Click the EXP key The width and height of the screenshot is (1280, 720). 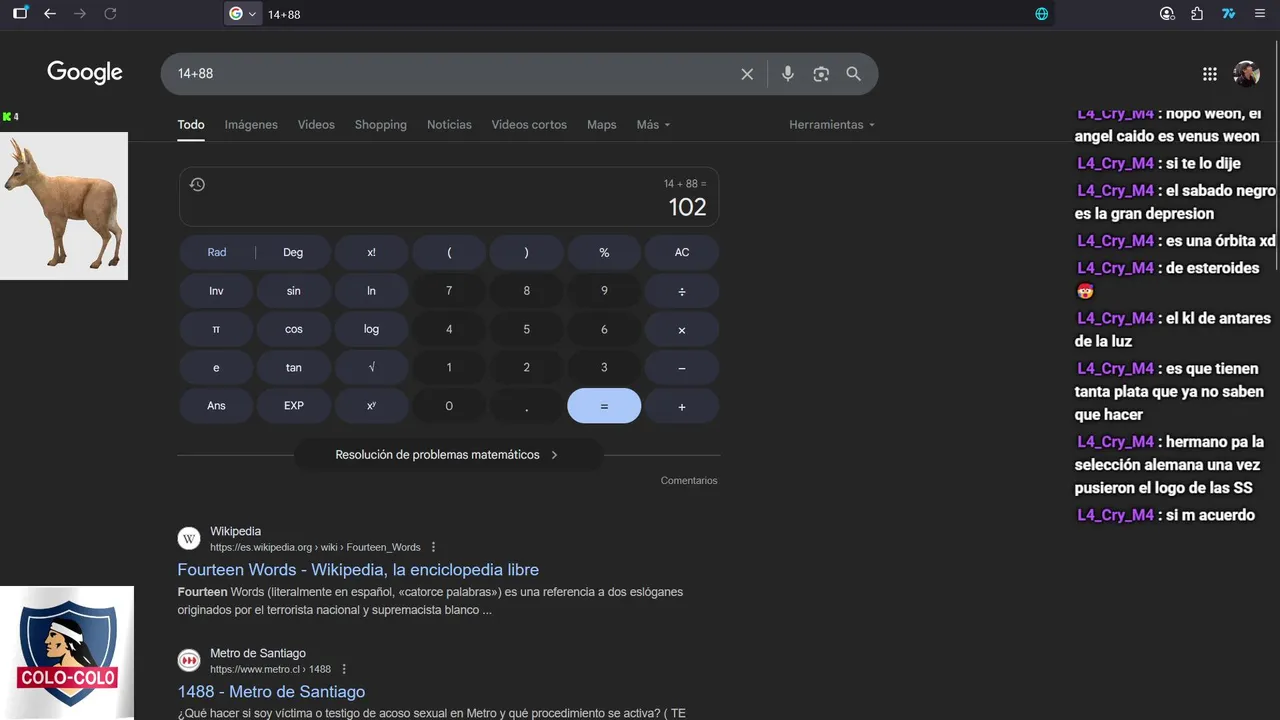tap(293, 406)
